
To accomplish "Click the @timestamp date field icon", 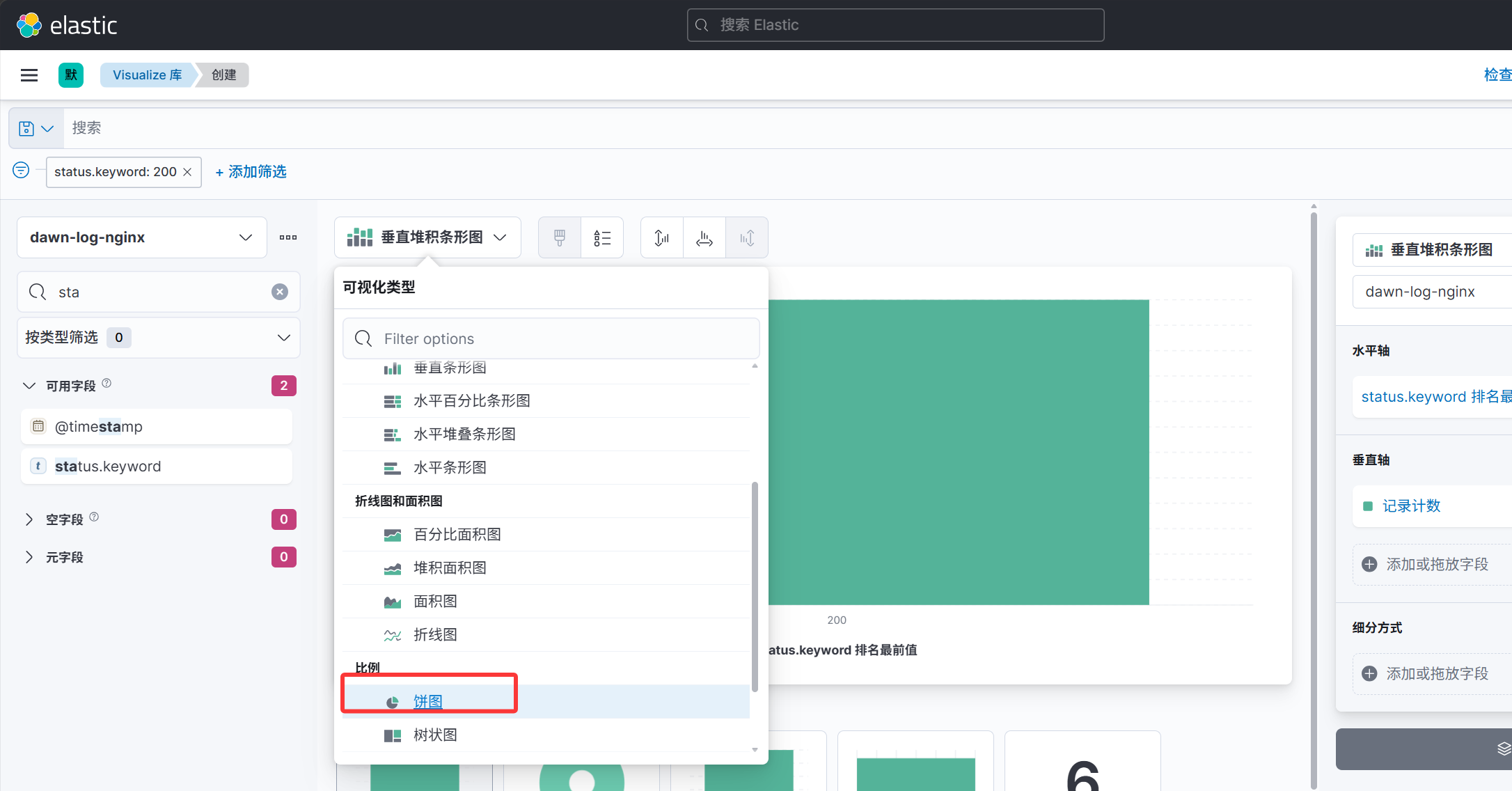I will click(38, 426).
